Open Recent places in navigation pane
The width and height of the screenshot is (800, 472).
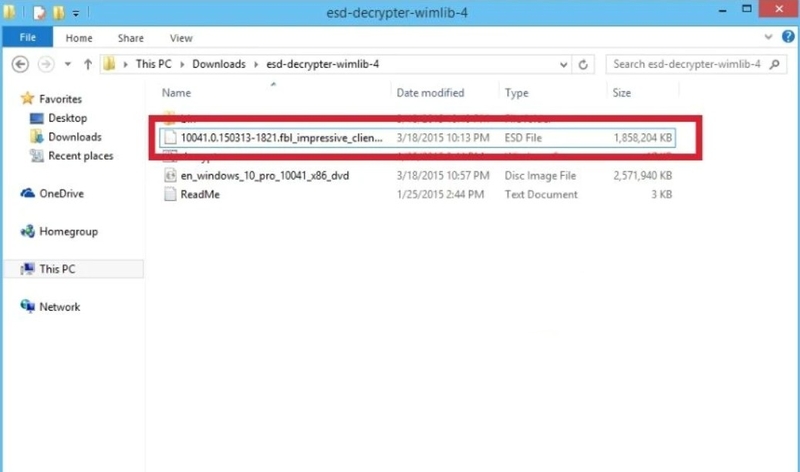pyautogui.click(x=81, y=156)
